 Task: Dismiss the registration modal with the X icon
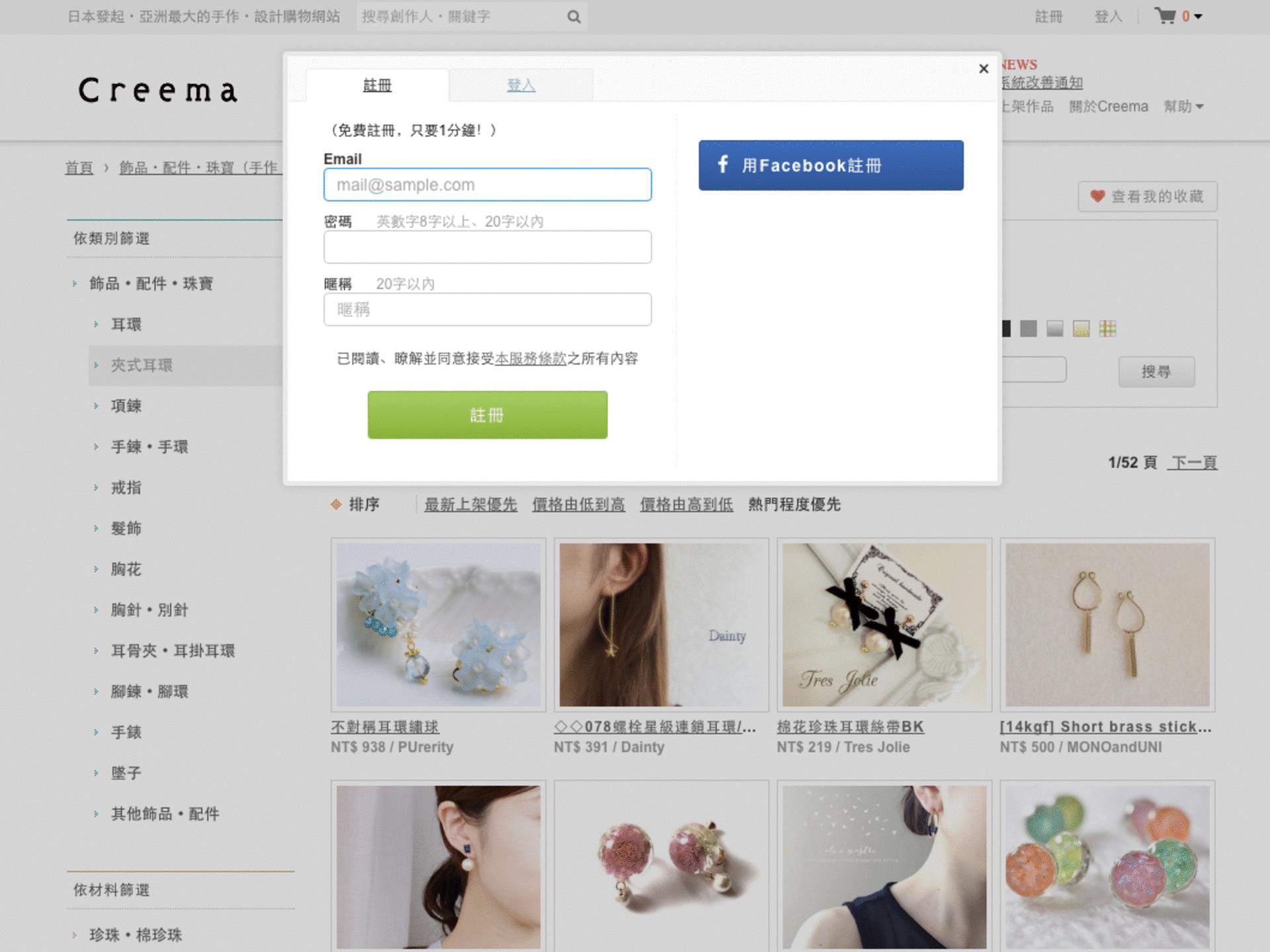click(x=984, y=68)
